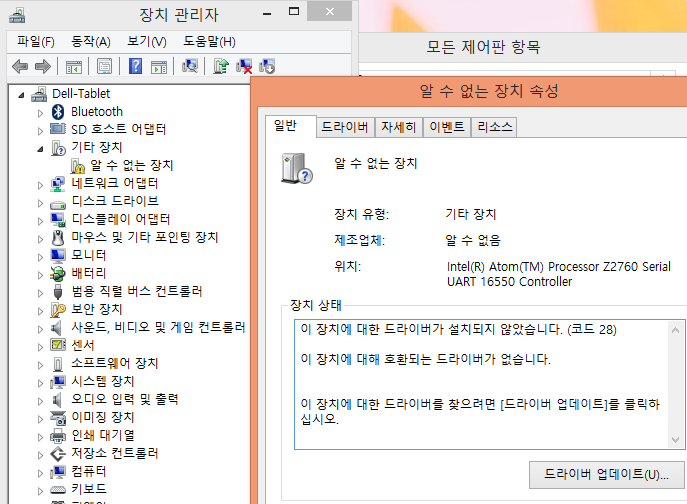Viewport: 687px width, 504px height.
Task: Select the 센서 tree item text
Action: (x=83, y=345)
